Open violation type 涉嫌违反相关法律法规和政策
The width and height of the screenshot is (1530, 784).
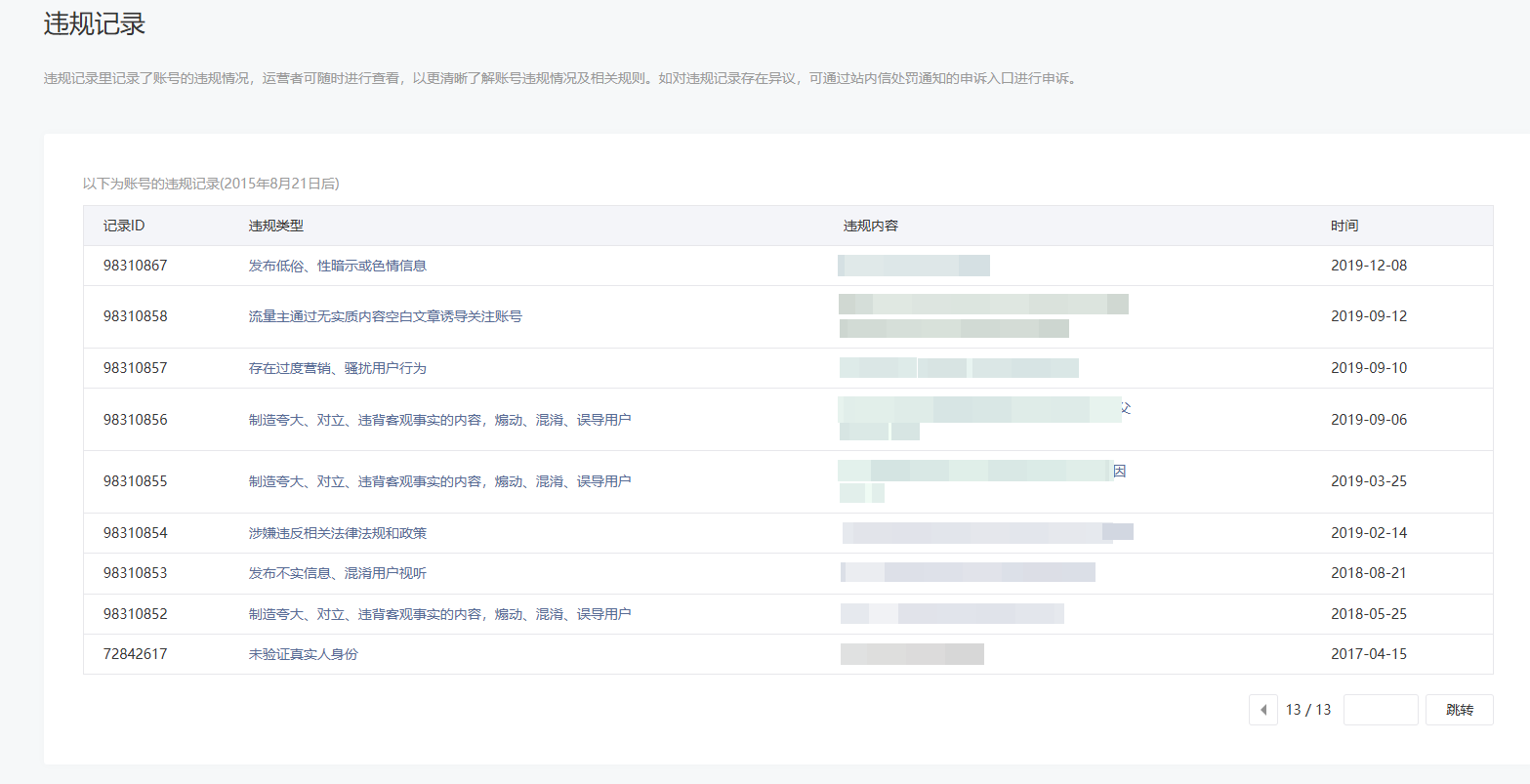coord(338,533)
